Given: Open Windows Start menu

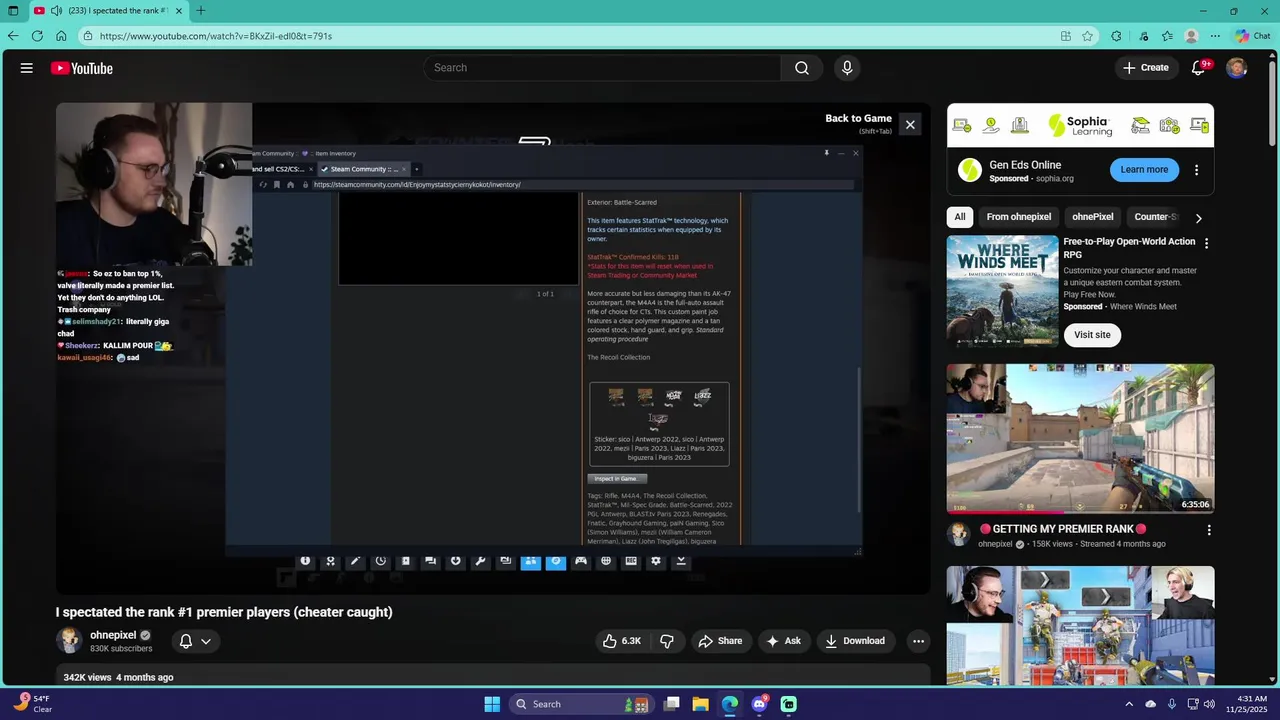Looking at the screenshot, I should [492, 704].
